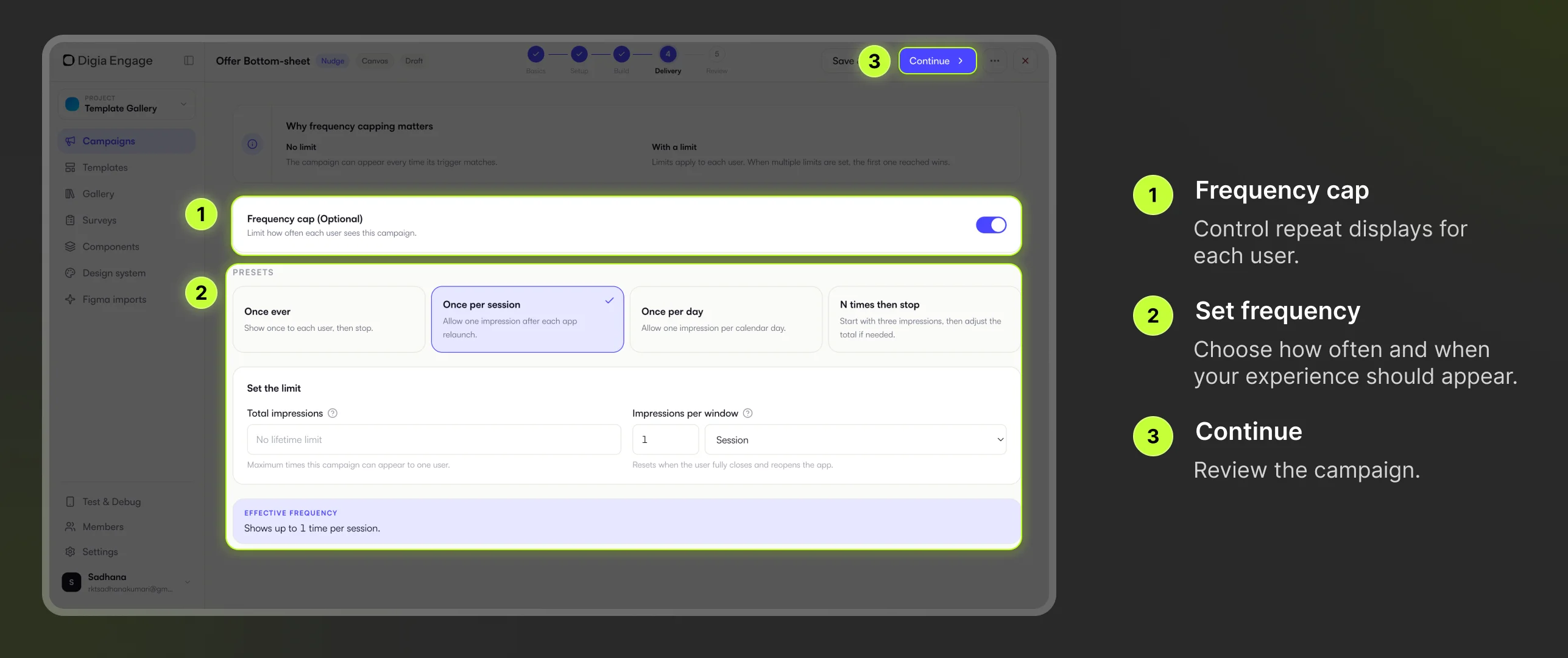The height and width of the screenshot is (658, 1568).
Task: Click the Members people icon
Action: click(70, 526)
